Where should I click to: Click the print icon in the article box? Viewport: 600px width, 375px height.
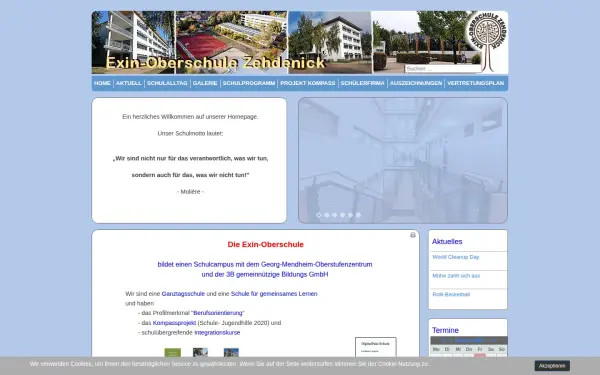(412, 235)
